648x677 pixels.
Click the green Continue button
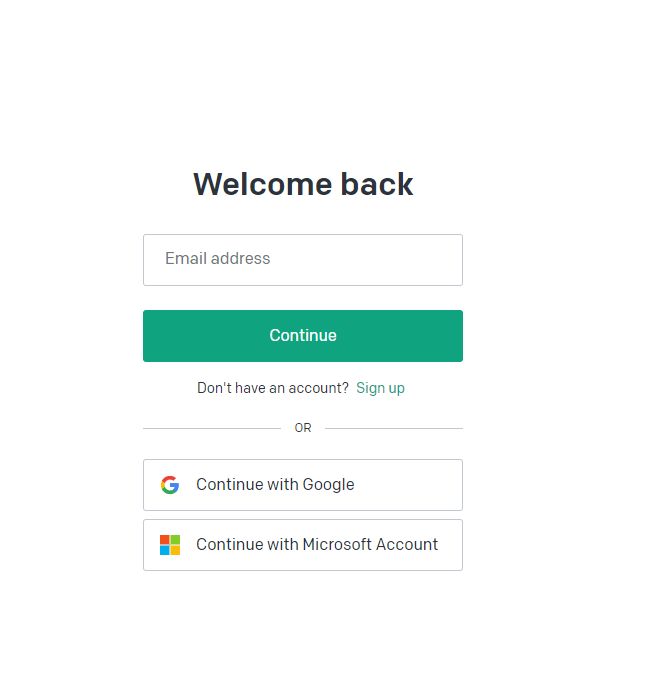[303, 336]
